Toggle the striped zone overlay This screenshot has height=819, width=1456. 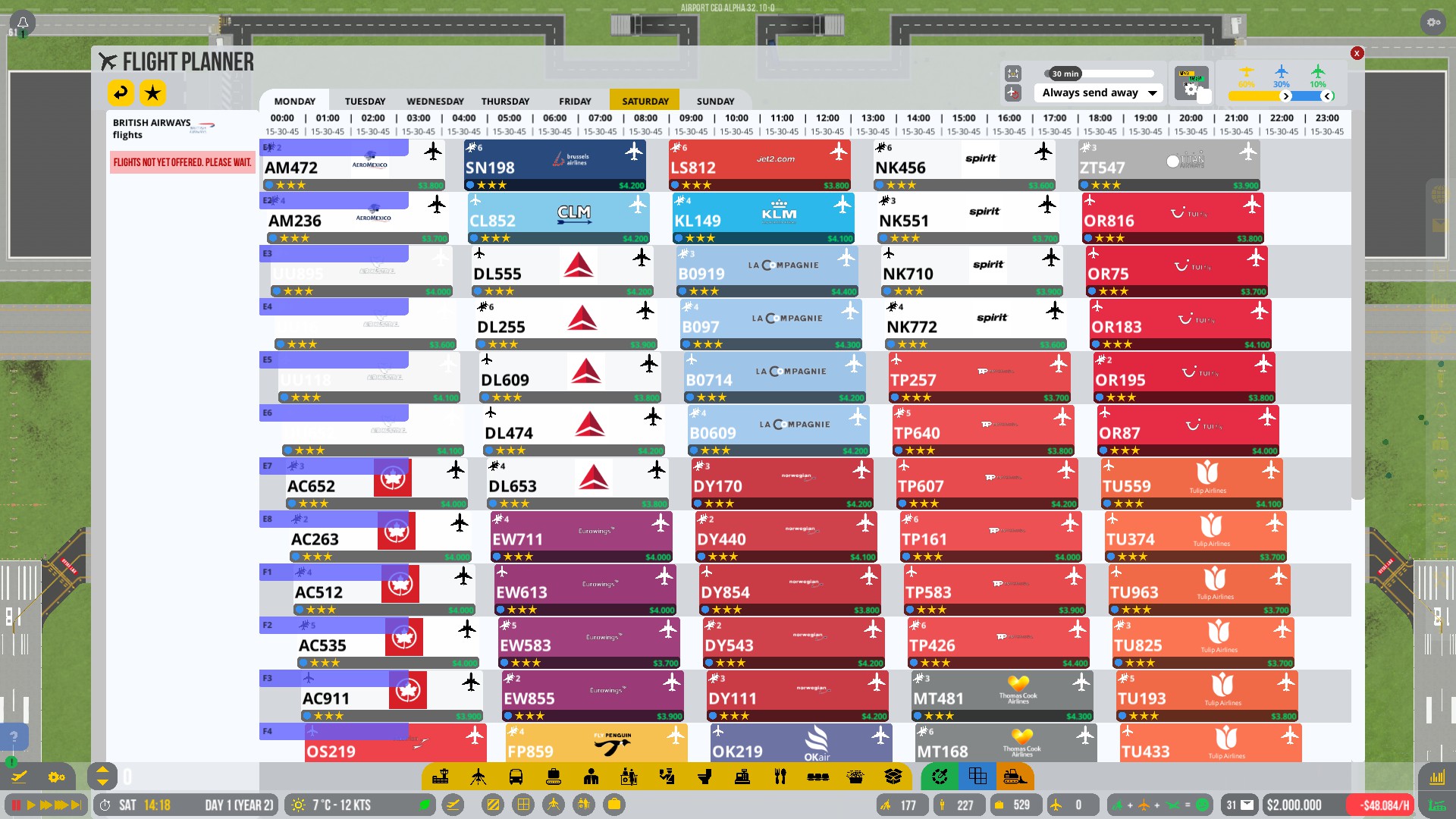pos(493,805)
